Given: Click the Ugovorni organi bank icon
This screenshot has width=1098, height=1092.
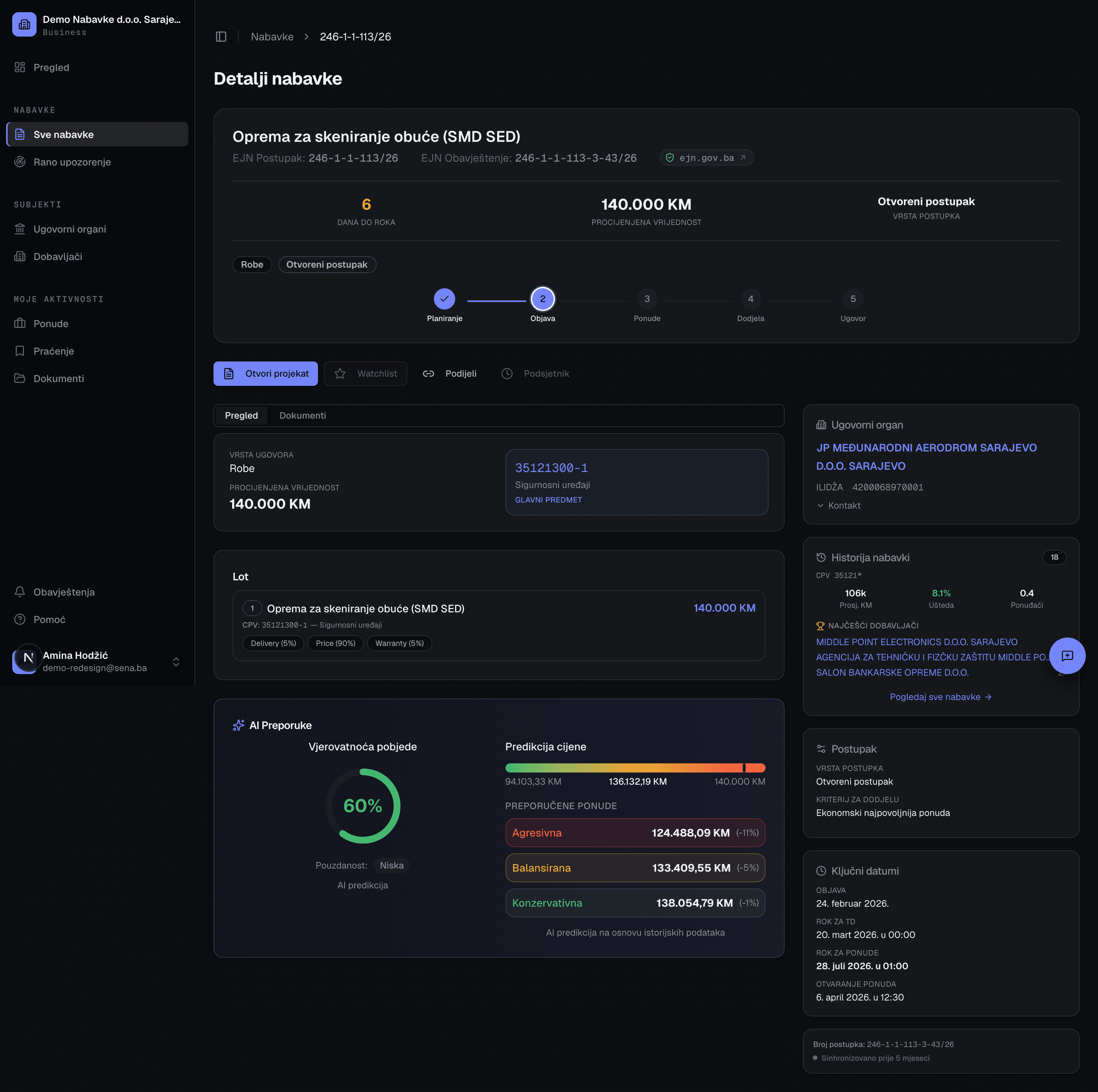Looking at the screenshot, I should pos(20,229).
